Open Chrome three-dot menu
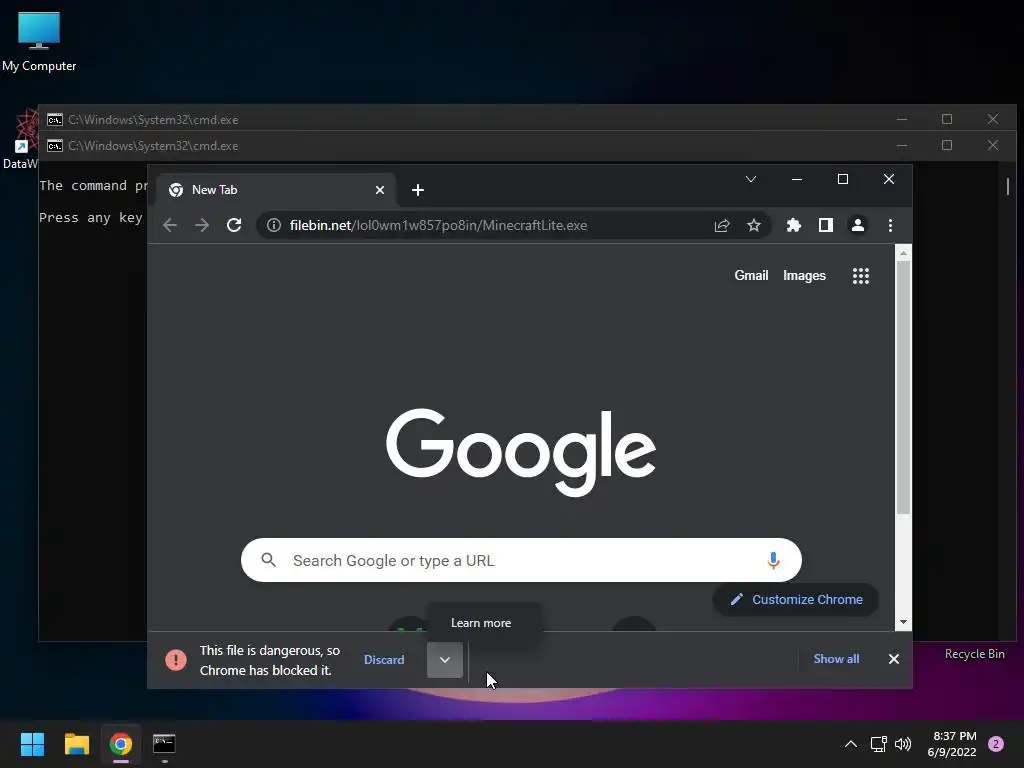 tap(890, 225)
